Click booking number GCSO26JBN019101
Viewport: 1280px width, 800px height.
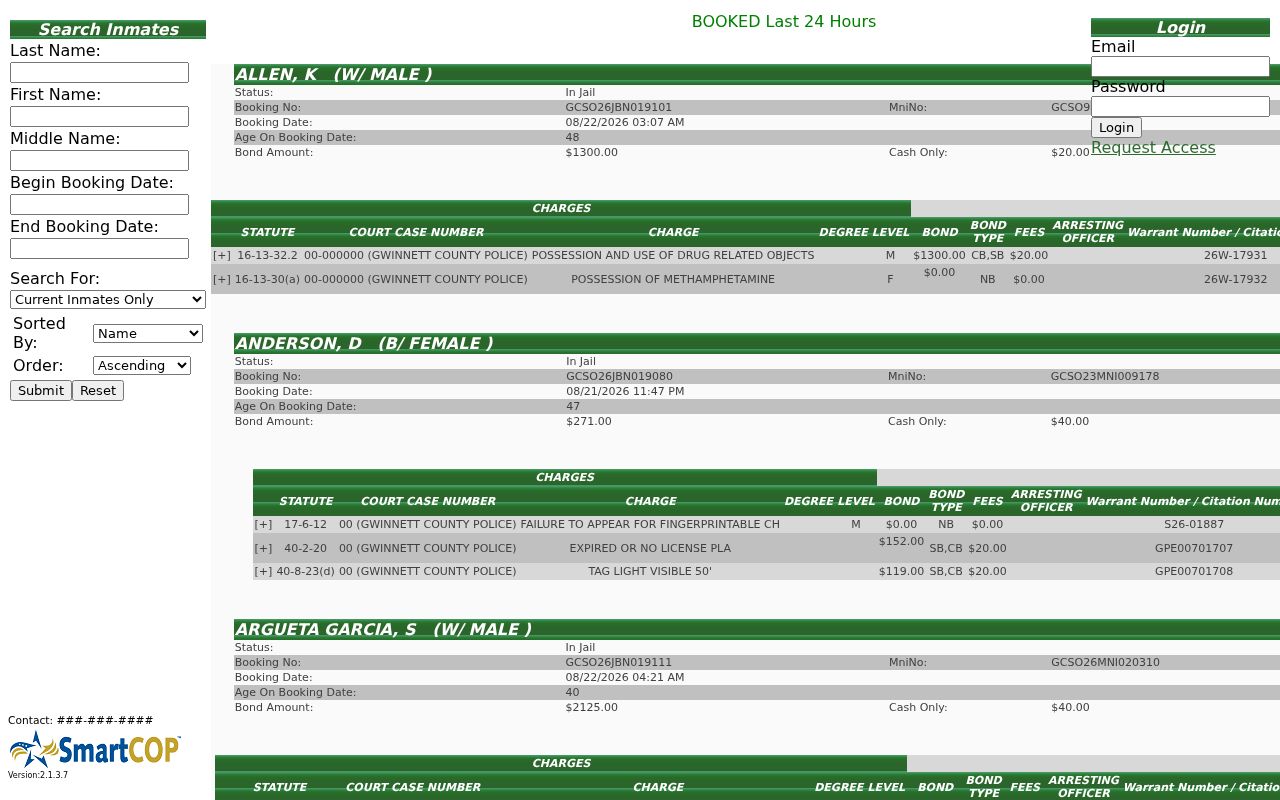(619, 107)
